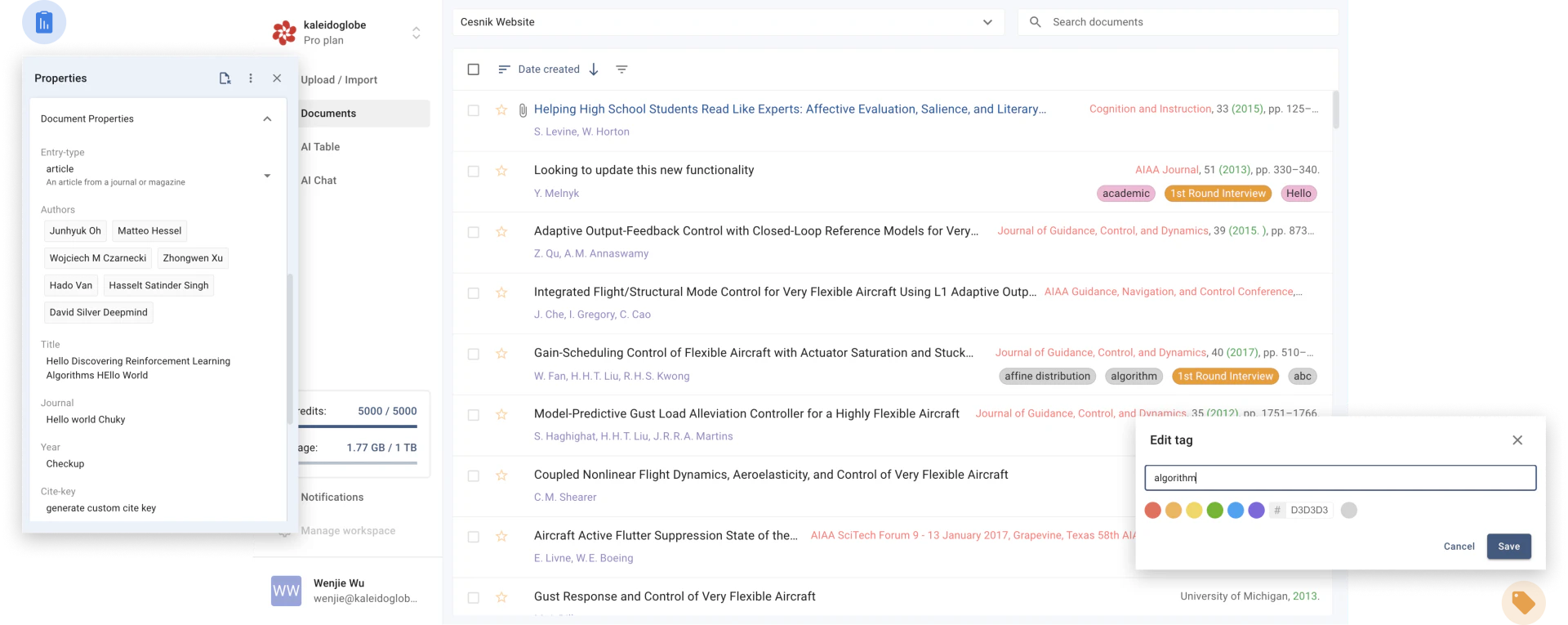Choose the green tag color swatch
1568x625 pixels.
point(1214,511)
